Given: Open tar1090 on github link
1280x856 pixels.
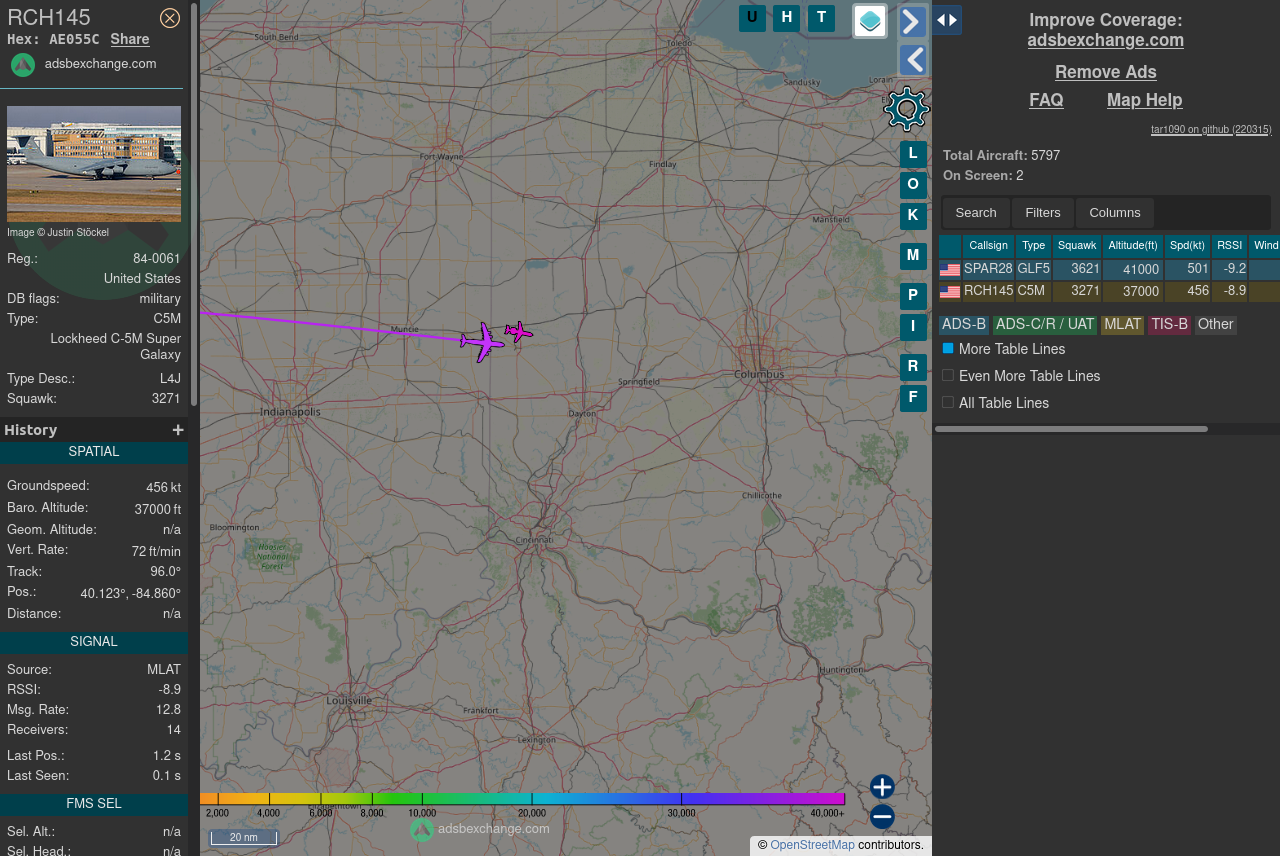Looking at the screenshot, I should 1211,129.
